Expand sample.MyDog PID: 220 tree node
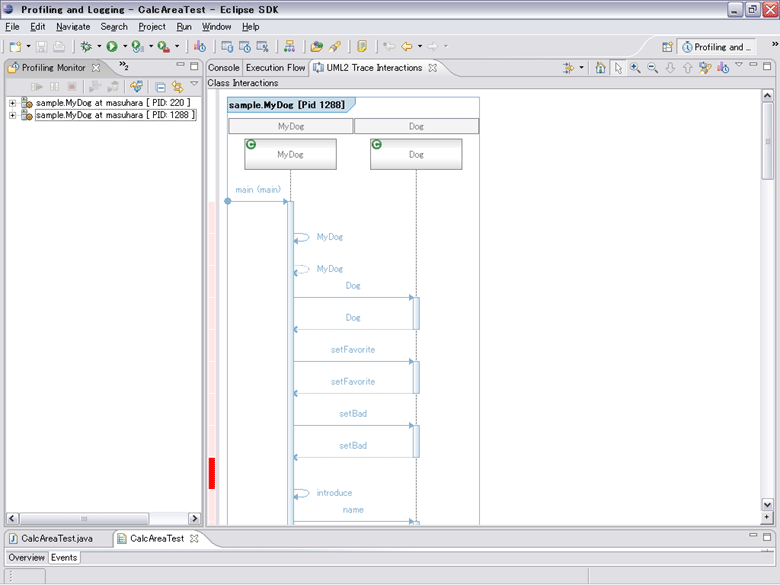780x585 pixels. click(12, 103)
